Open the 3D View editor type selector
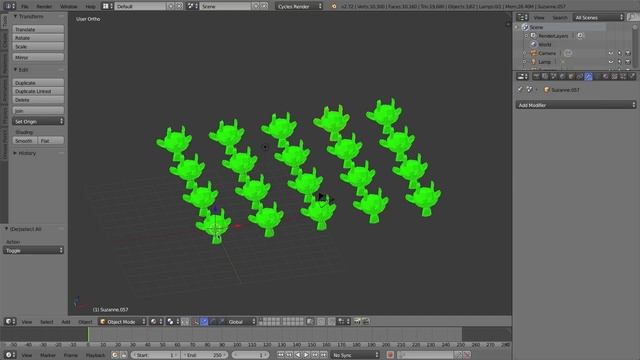 (10, 322)
